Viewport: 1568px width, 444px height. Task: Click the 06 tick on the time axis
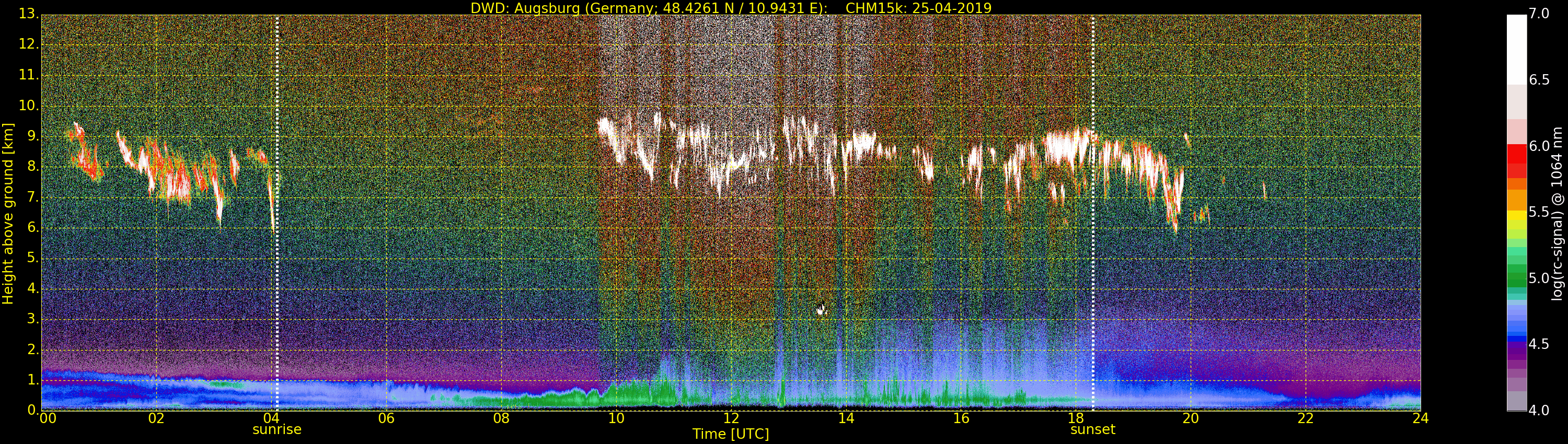[x=386, y=418]
